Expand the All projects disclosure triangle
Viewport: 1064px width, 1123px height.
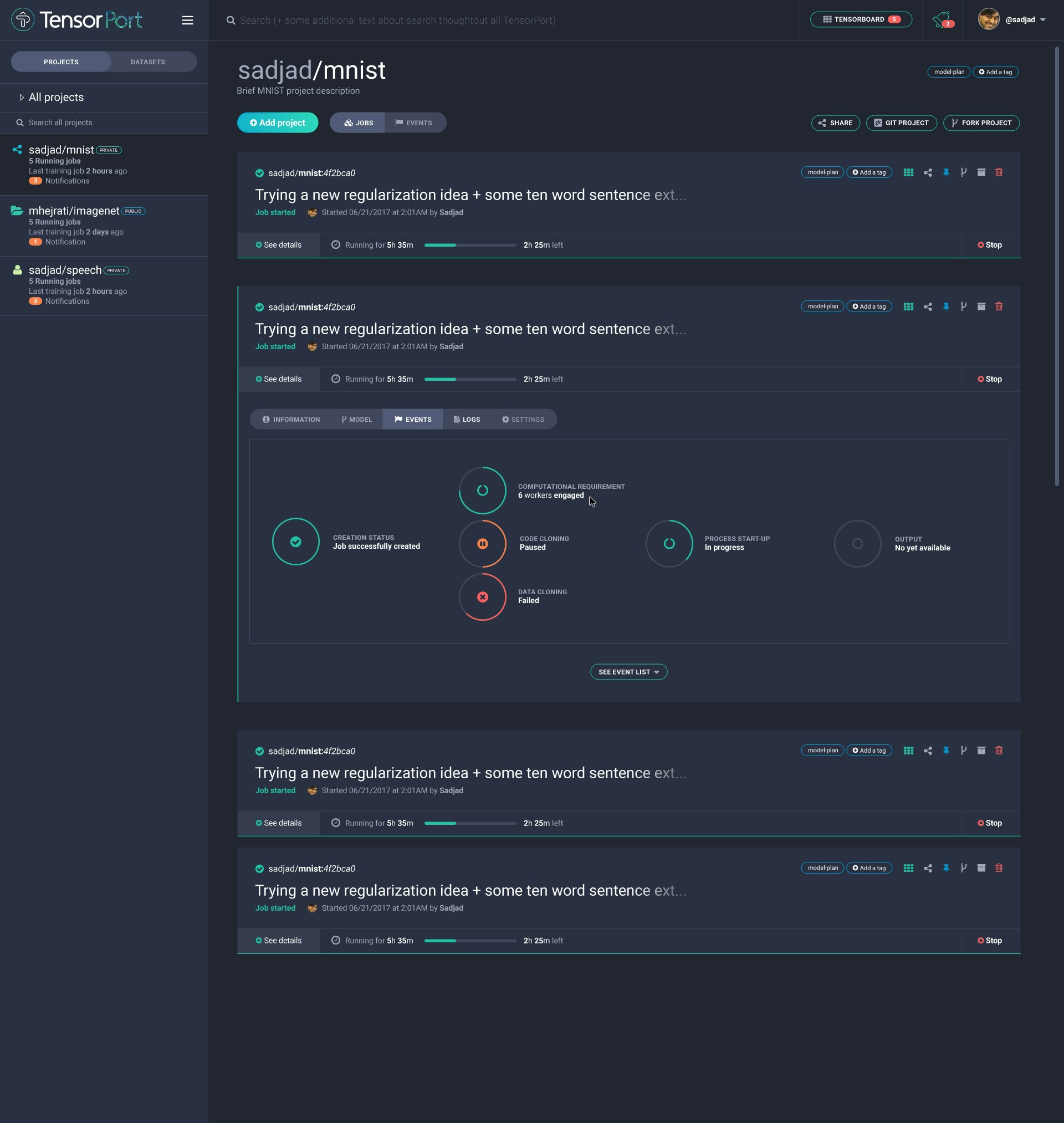(22, 97)
